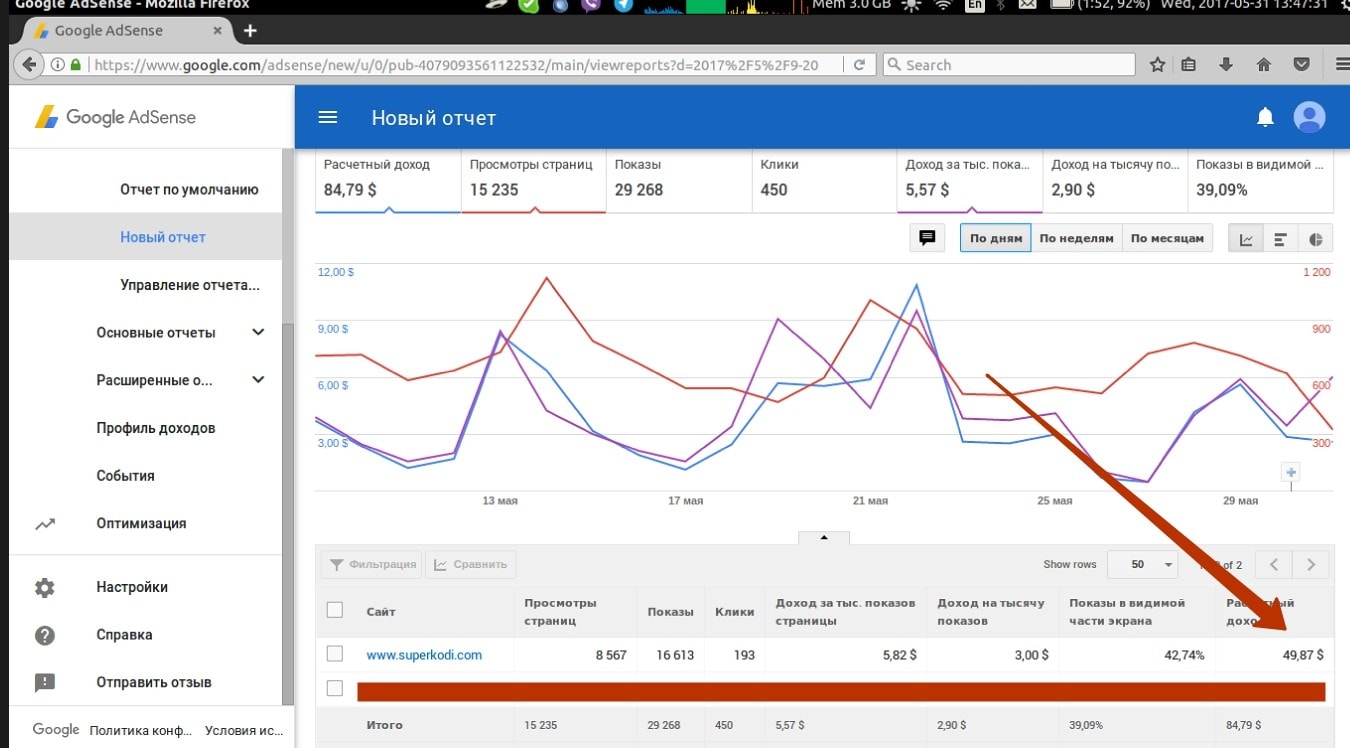This screenshot has height=748, width=1350.
Task: Check the redacted second row checkbox
Action: tap(335, 689)
